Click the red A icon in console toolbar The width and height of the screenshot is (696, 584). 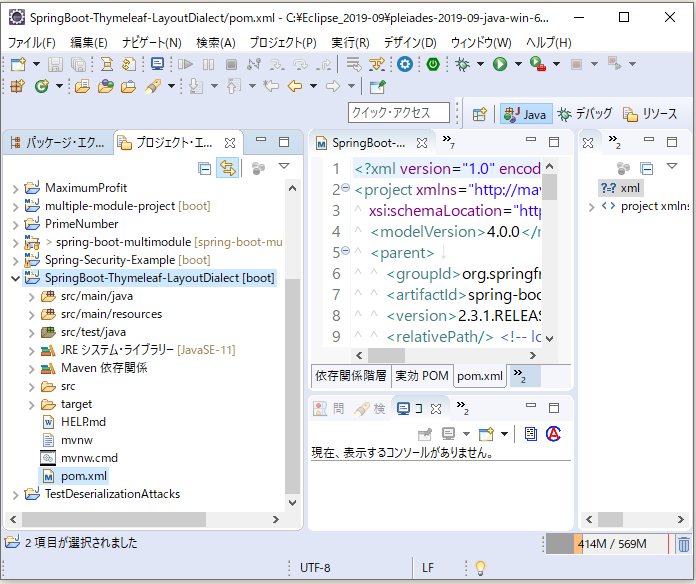[x=554, y=434]
